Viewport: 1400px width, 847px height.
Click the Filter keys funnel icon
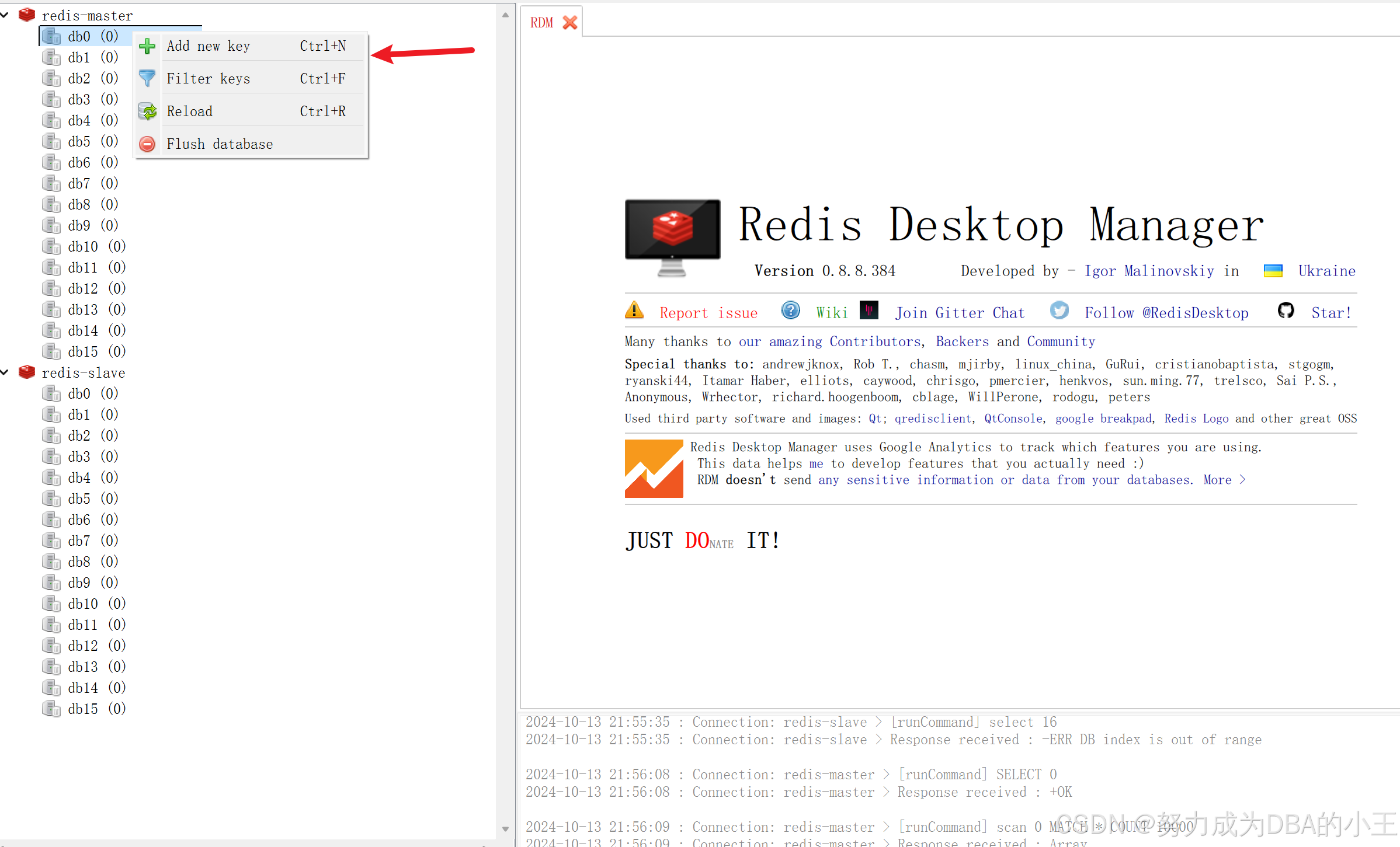148,78
